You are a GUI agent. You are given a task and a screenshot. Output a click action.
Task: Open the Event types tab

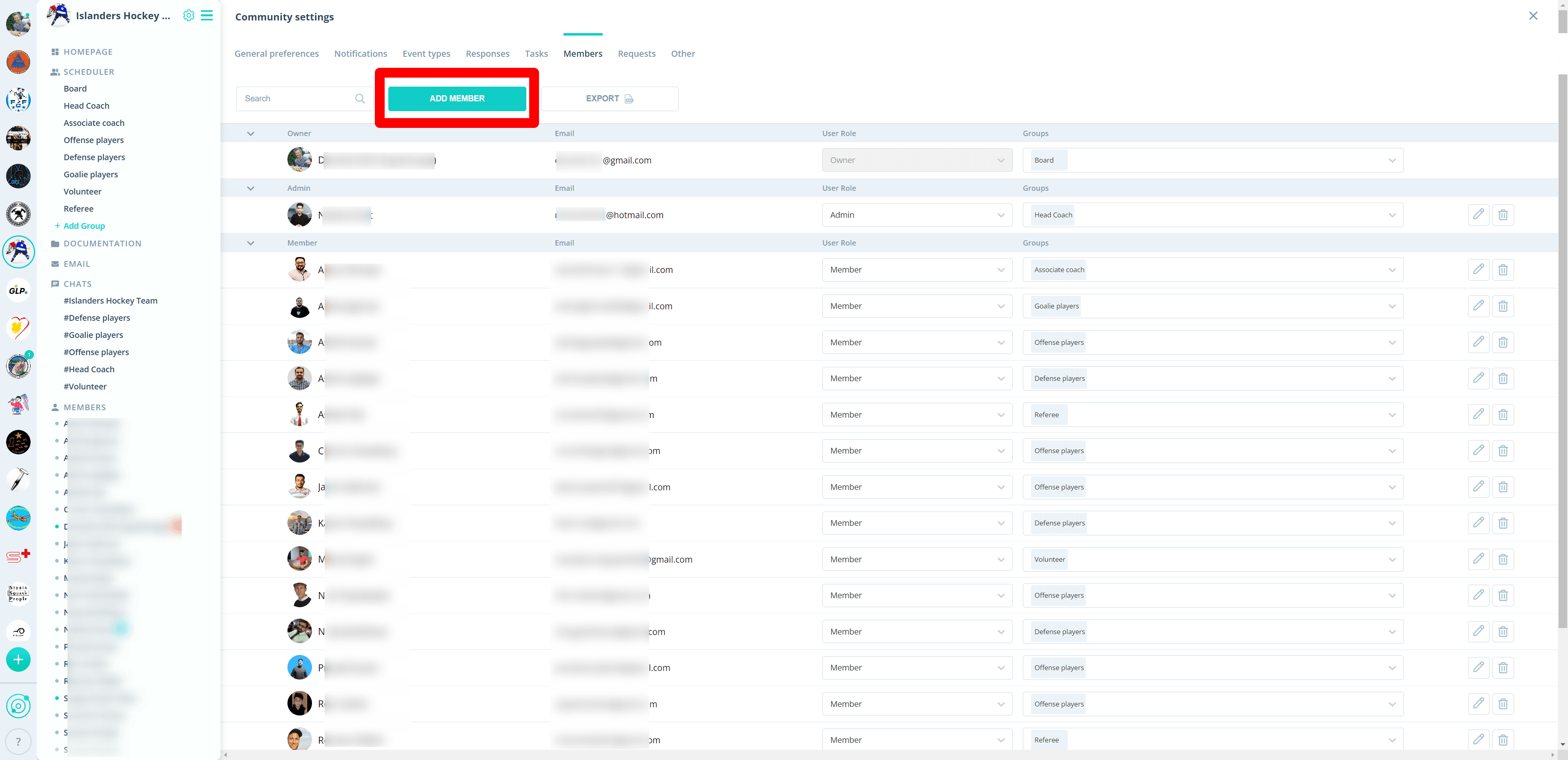[x=426, y=54]
